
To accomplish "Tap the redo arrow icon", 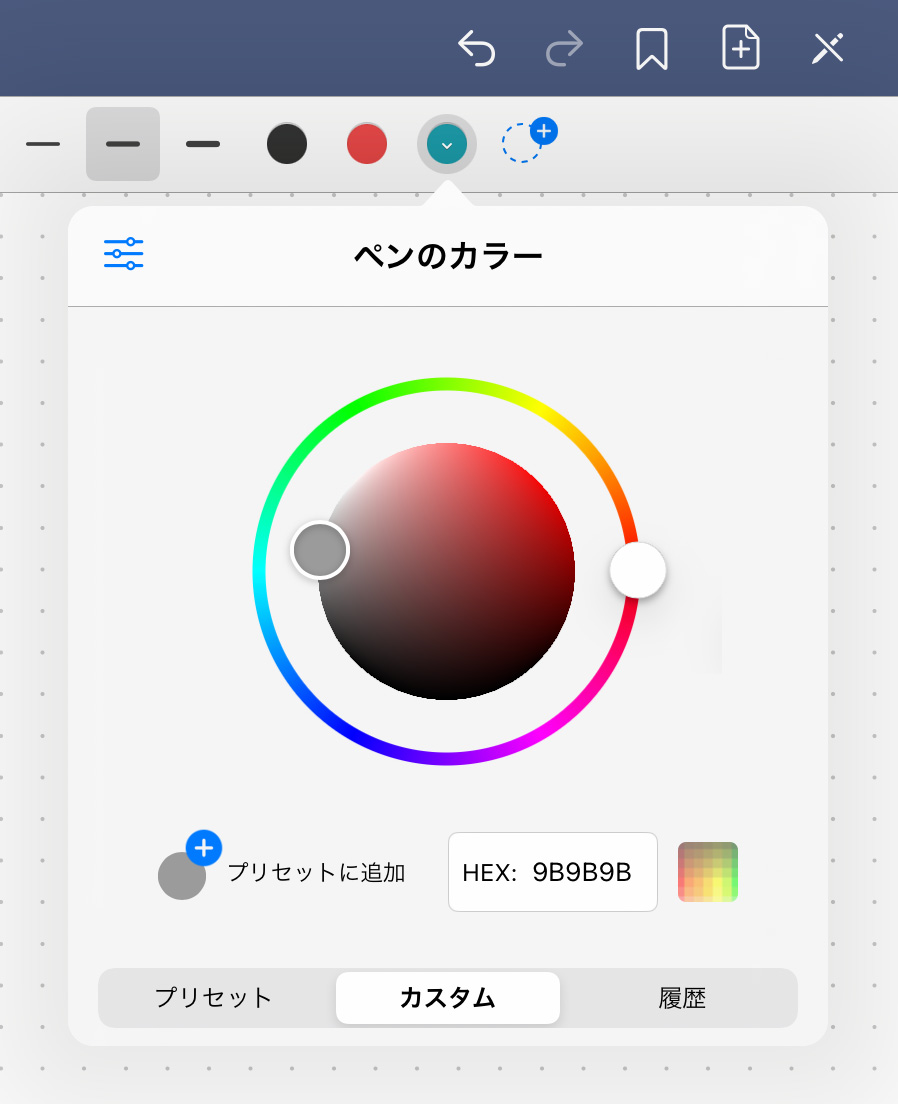I will click(564, 48).
